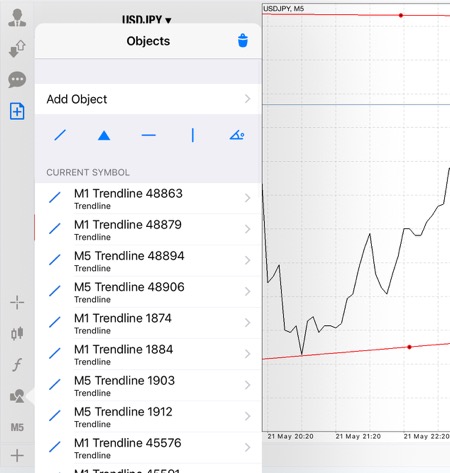
Task: Select the vertical line tool icon
Action: pos(193,135)
